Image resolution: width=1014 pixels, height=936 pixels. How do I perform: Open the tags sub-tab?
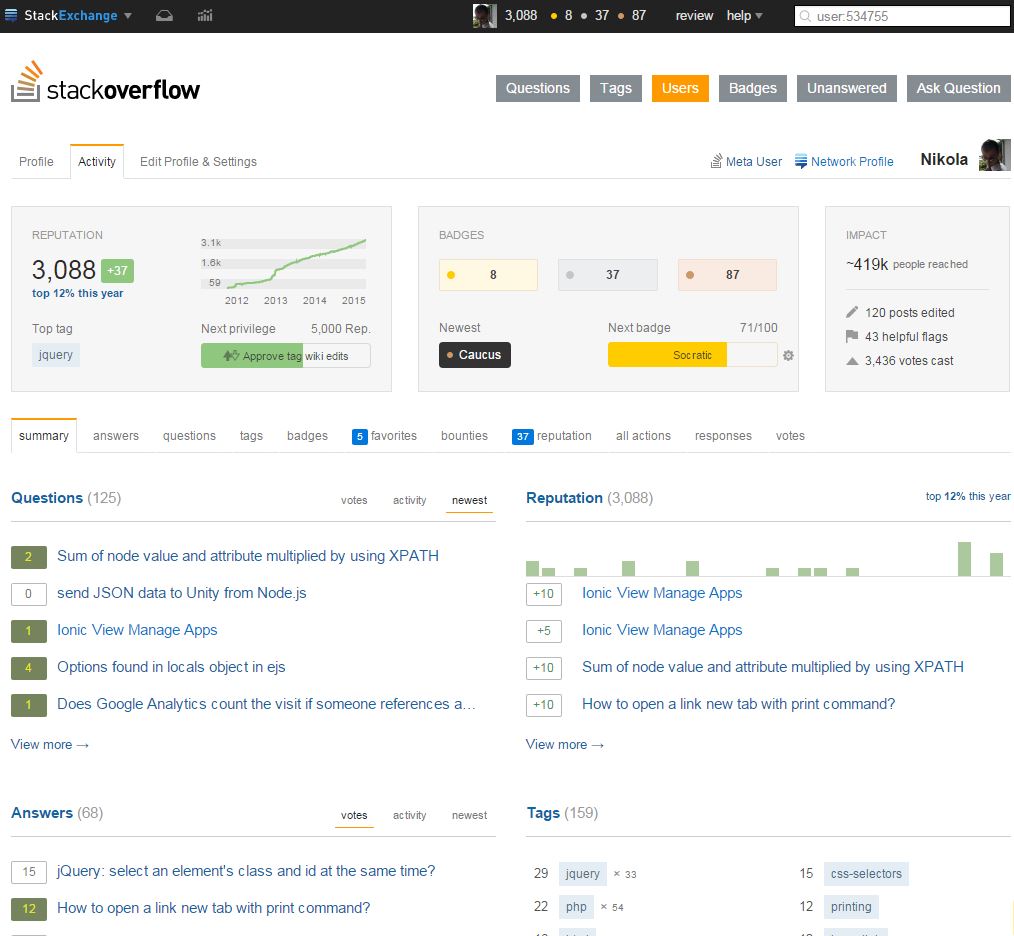pyautogui.click(x=252, y=436)
